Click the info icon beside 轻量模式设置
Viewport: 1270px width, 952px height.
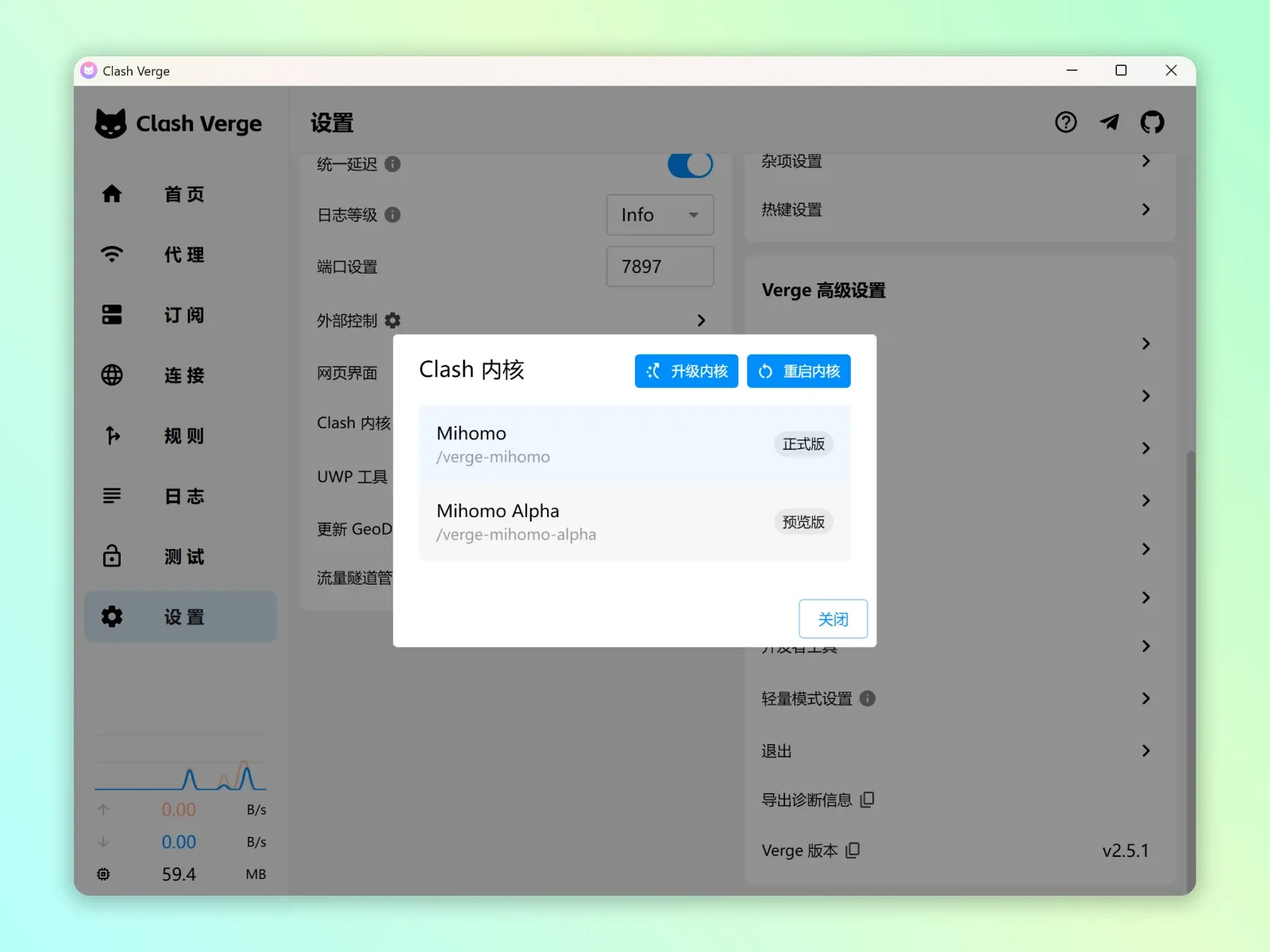[868, 698]
